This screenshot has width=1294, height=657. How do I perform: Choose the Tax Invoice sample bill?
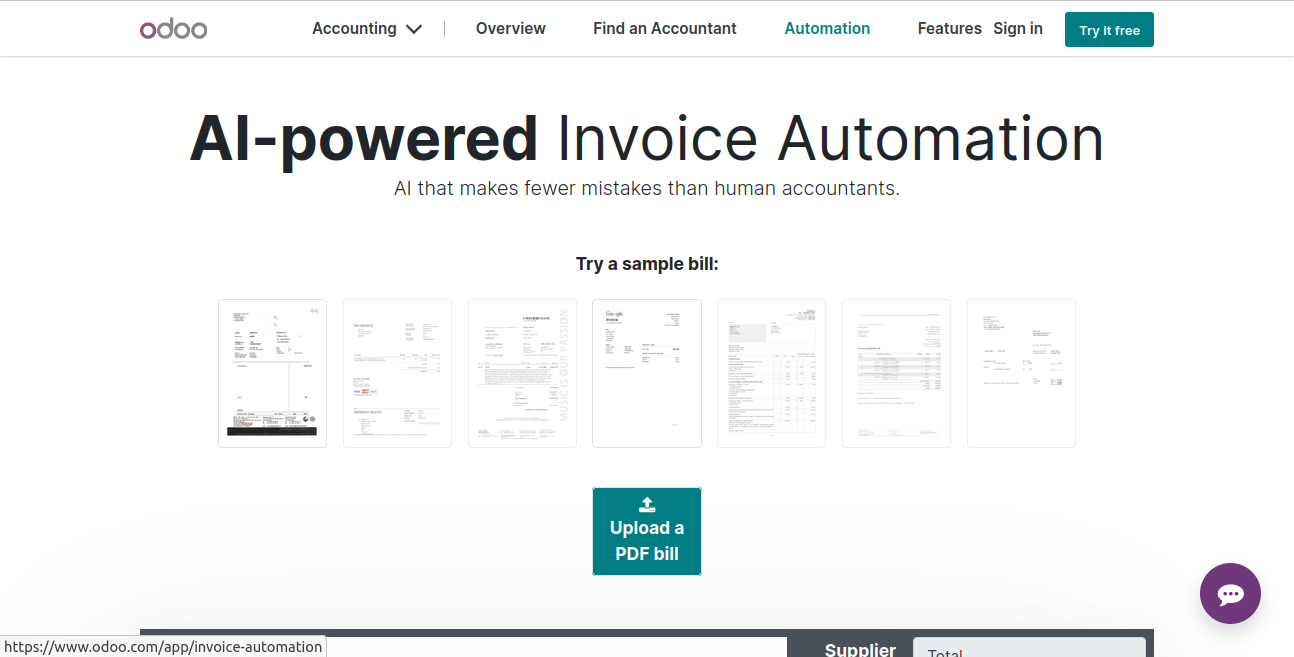pyautogui.click(x=397, y=373)
